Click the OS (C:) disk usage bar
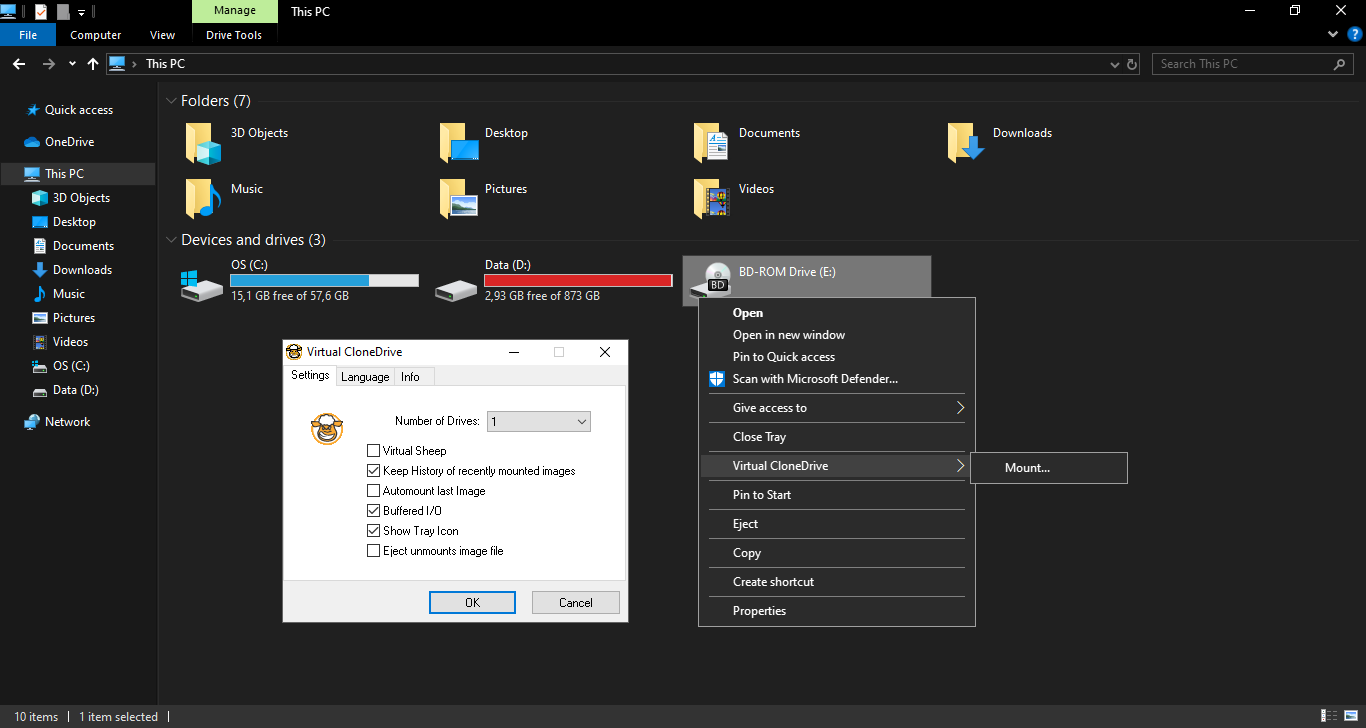The image size is (1366, 728). click(323, 280)
